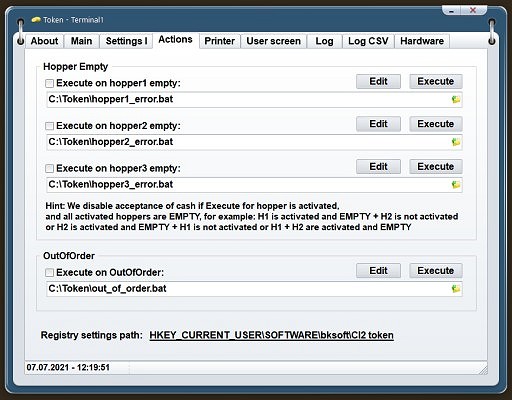The image size is (512, 400).
Task: Browse for hopper1 error file icon
Action: point(456,99)
